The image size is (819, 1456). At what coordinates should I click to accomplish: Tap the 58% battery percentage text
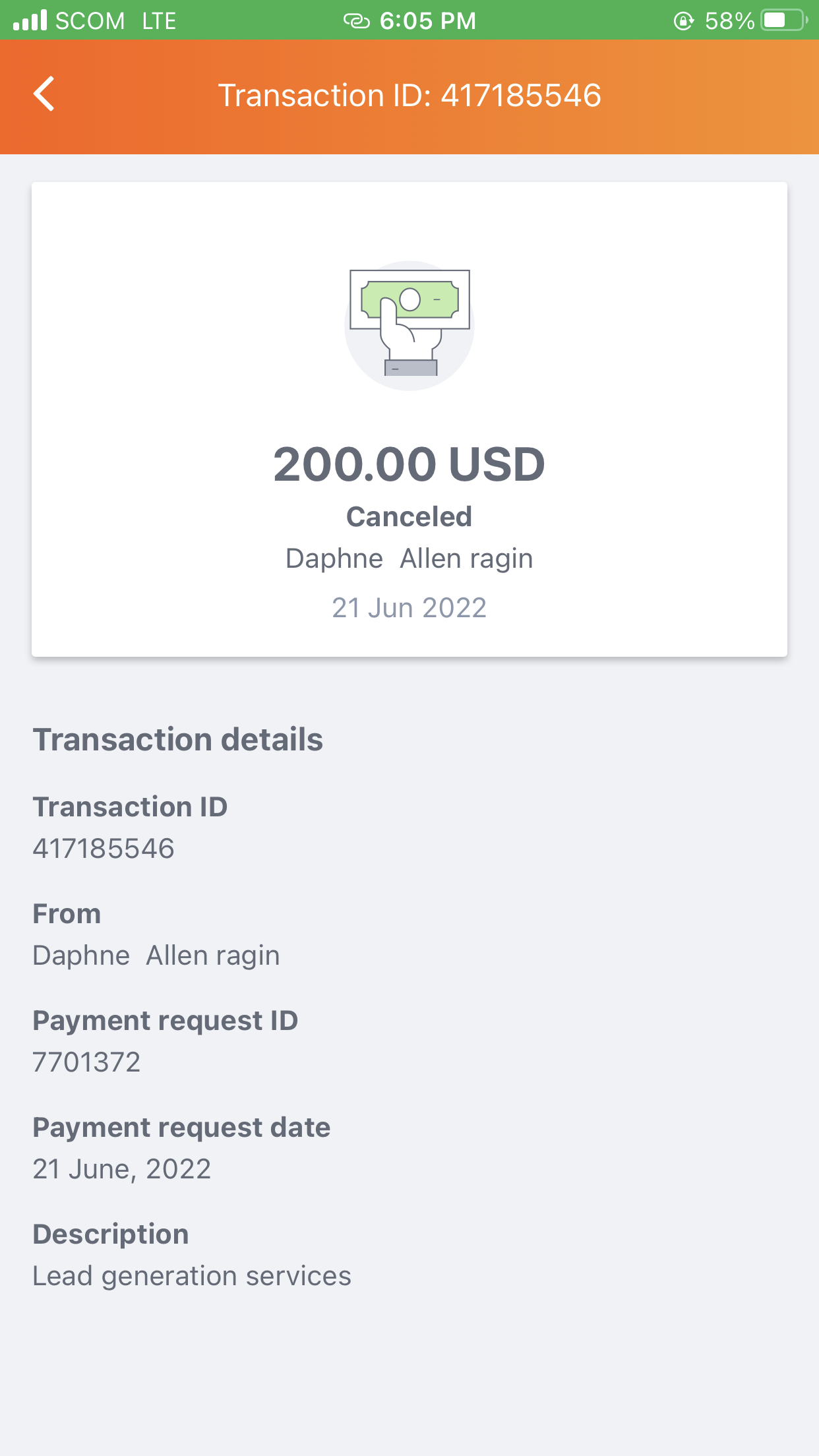point(729,21)
